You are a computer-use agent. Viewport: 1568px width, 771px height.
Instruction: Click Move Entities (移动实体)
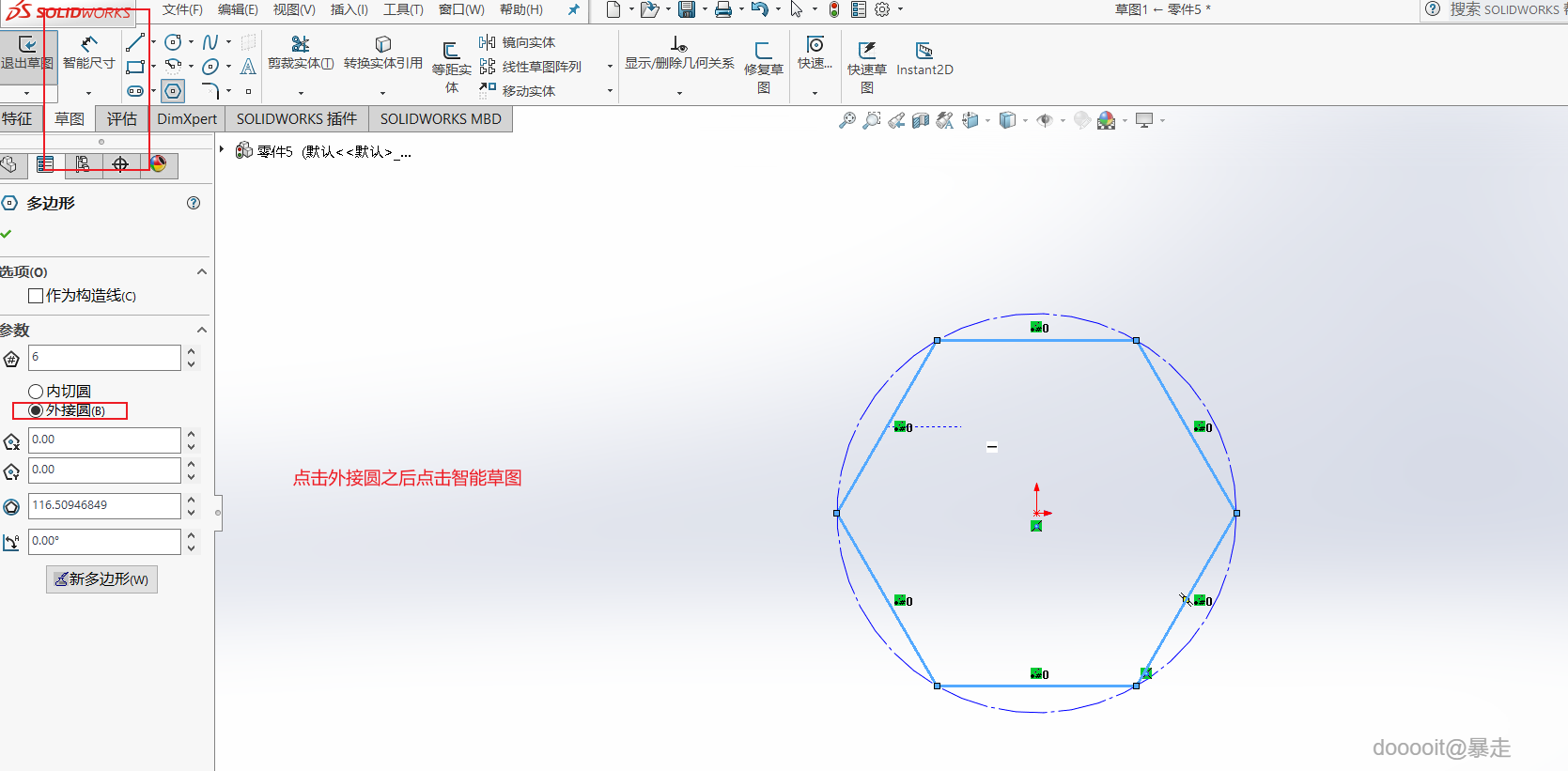tap(518, 91)
